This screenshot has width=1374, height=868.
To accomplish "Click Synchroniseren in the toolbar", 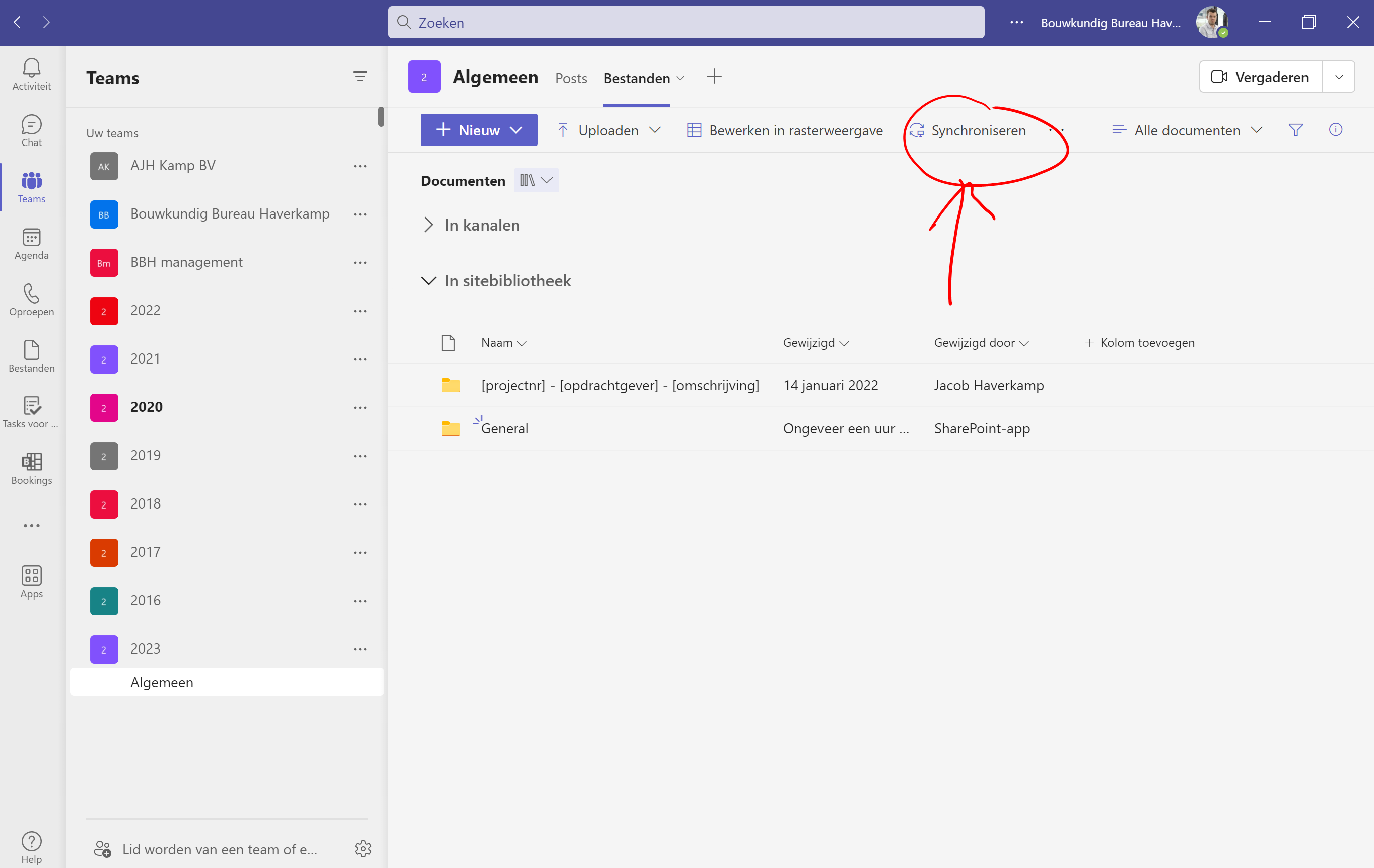I will pos(968,130).
